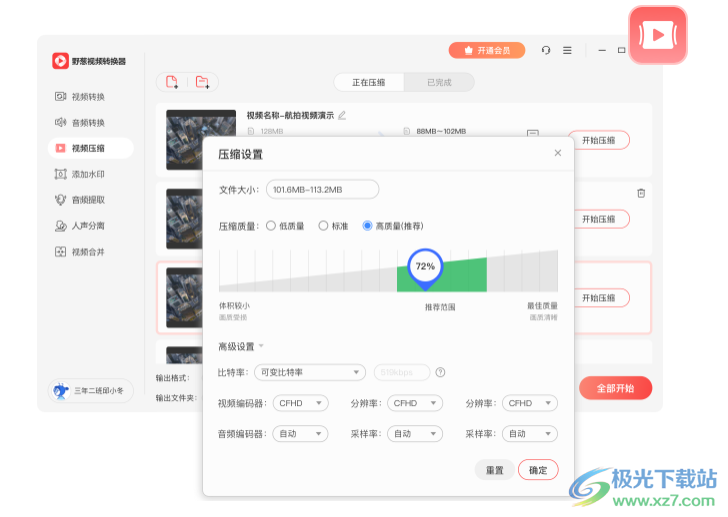Click the add file icon
Viewport: 728px width, 517px height.
[x=172, y=83]
